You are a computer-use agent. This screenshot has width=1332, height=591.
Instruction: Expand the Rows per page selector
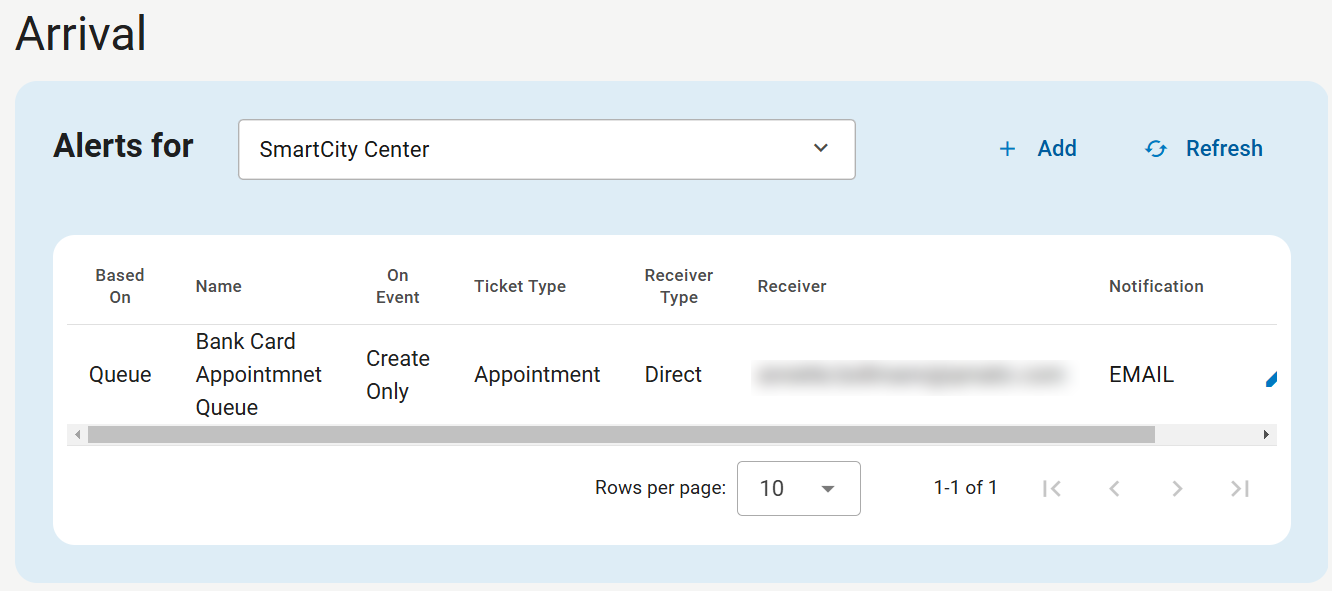point(798,488)
